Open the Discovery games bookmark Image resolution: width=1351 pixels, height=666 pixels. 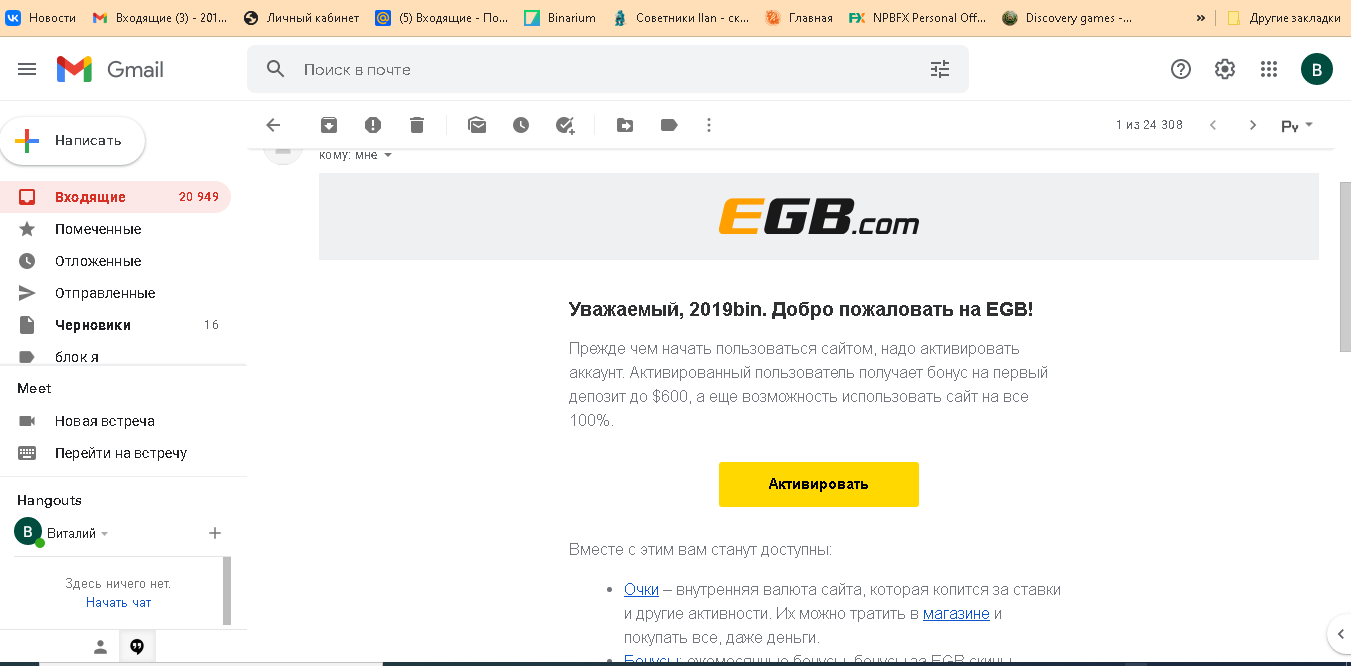coord(1069,18)
